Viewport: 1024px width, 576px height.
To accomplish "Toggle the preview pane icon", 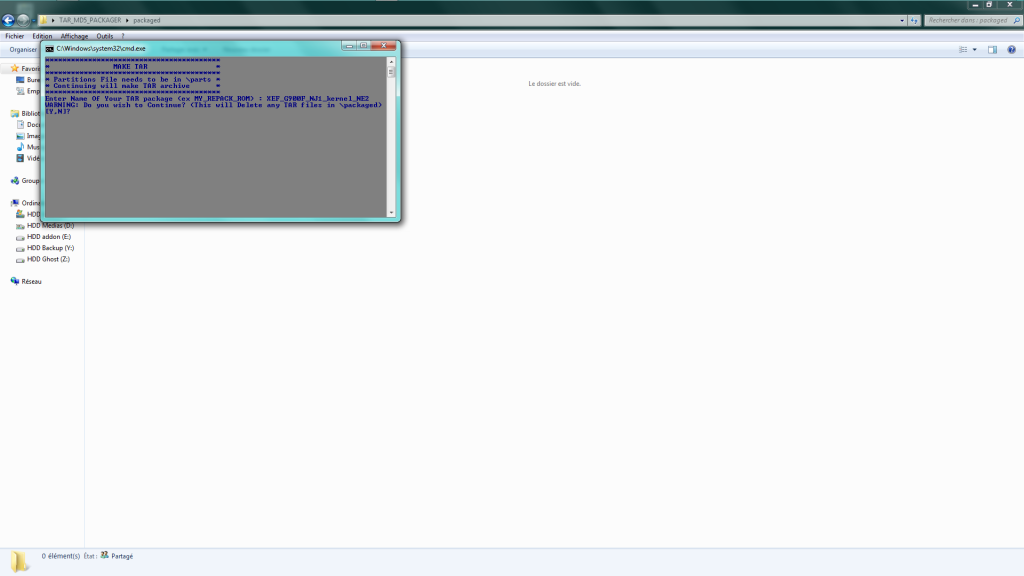I will (992, 50).
